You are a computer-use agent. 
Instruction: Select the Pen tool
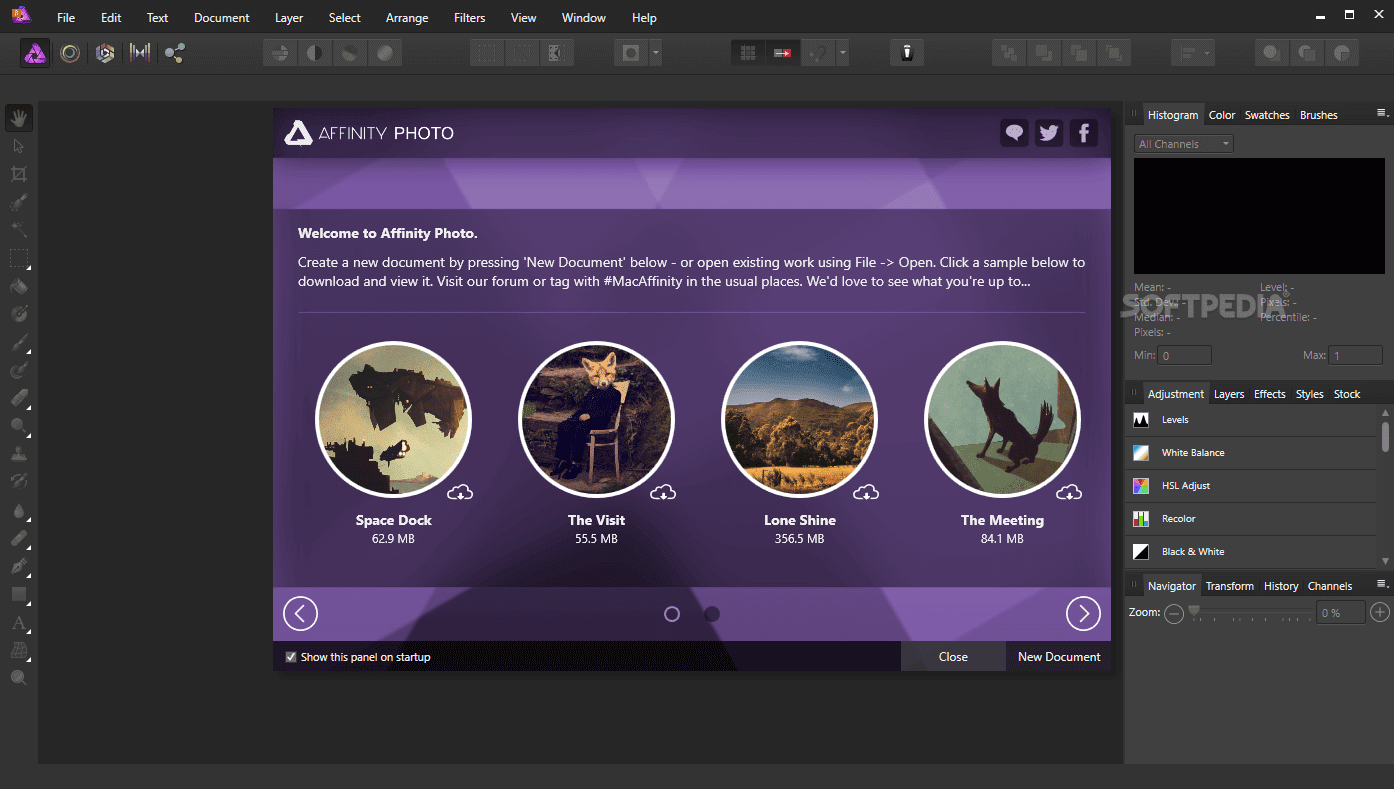[19, 566]
